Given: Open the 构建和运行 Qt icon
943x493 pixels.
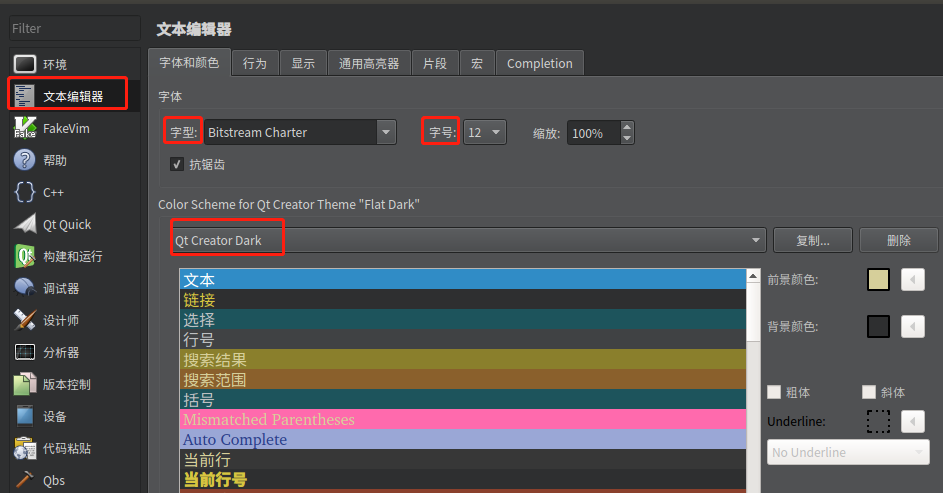Looking at the screenshot, I should (25, 256).
